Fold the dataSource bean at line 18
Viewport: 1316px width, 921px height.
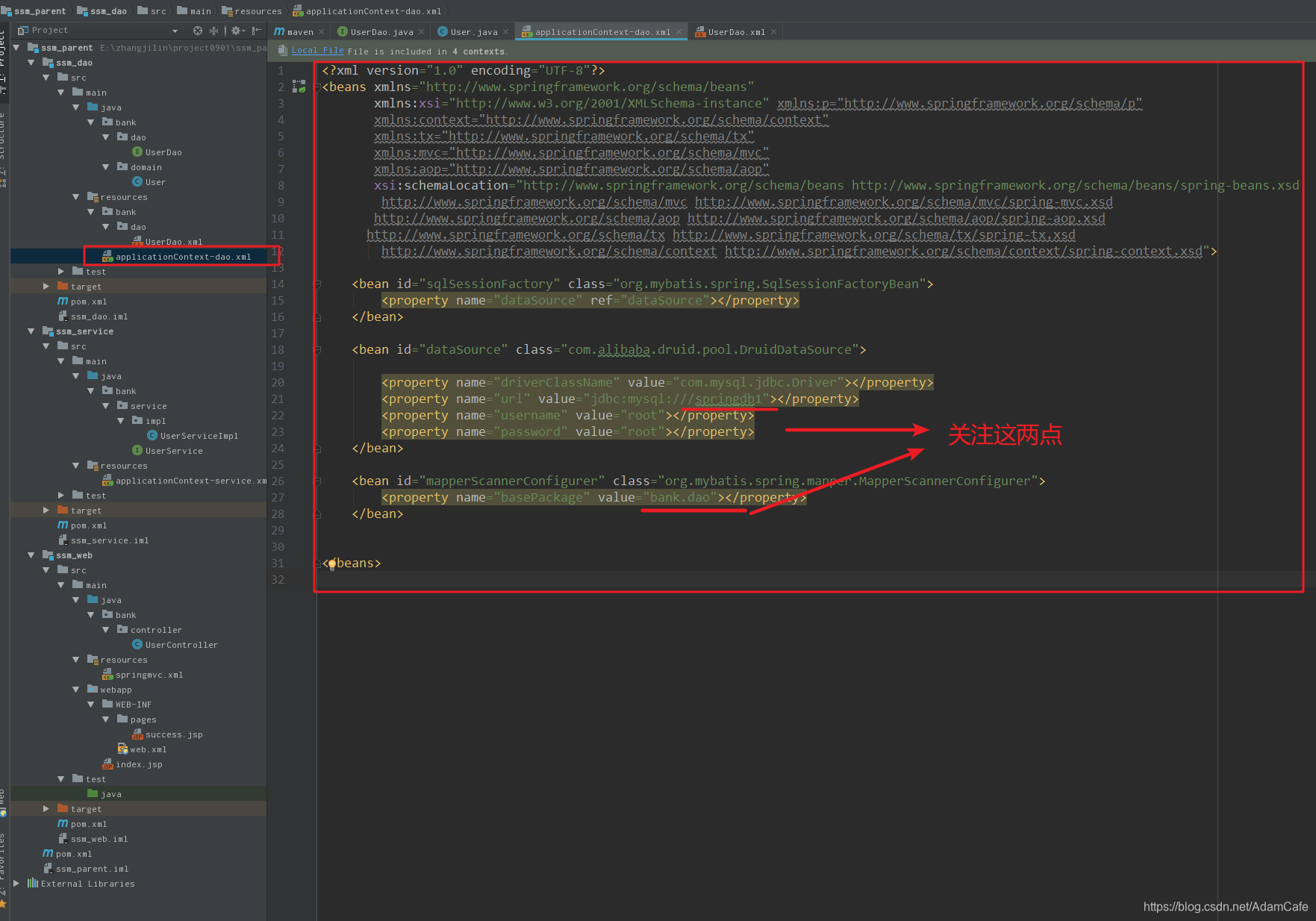(x=317, y=350)
